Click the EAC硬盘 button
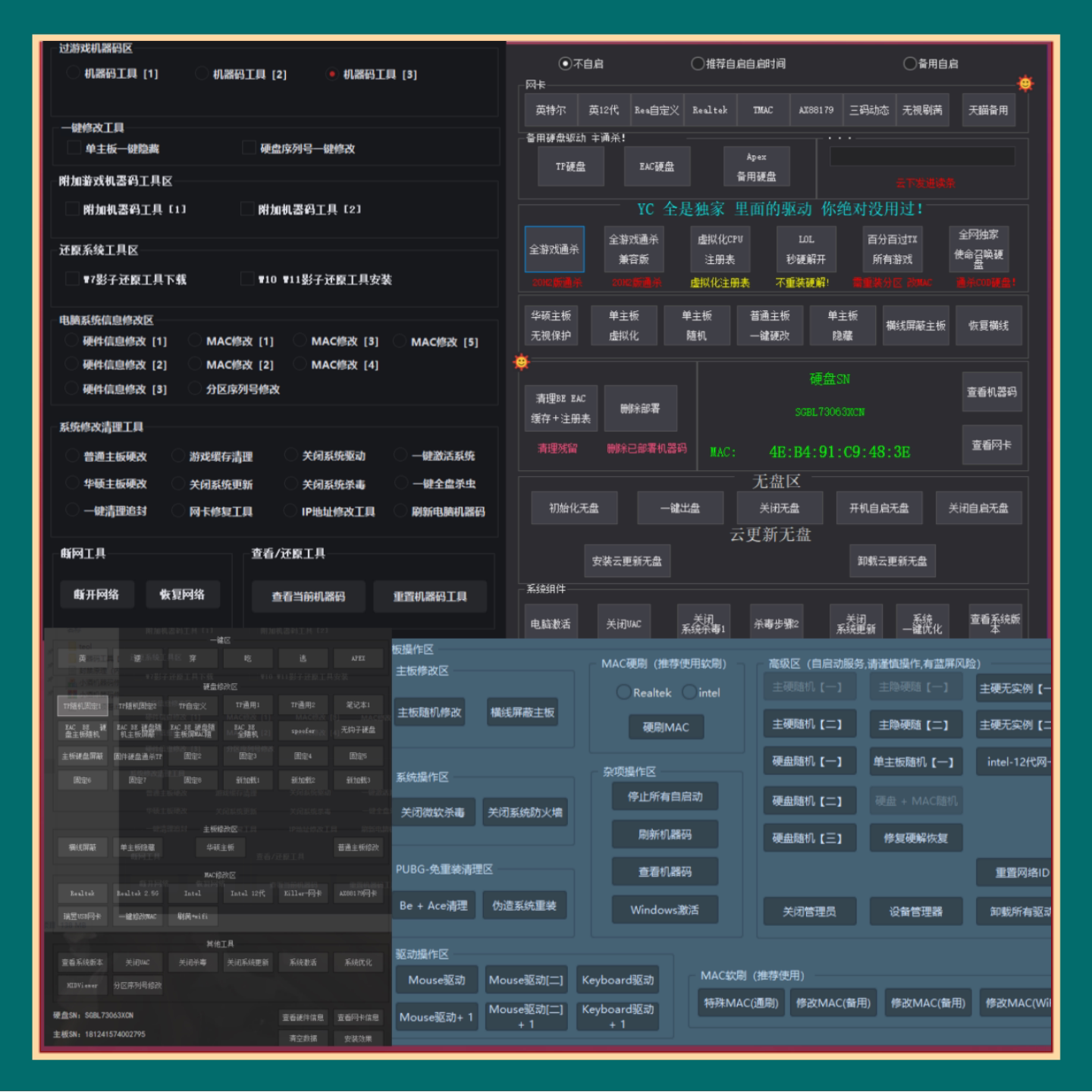The height and width of the screenshot is (1092, 1092). coord(657,167)
